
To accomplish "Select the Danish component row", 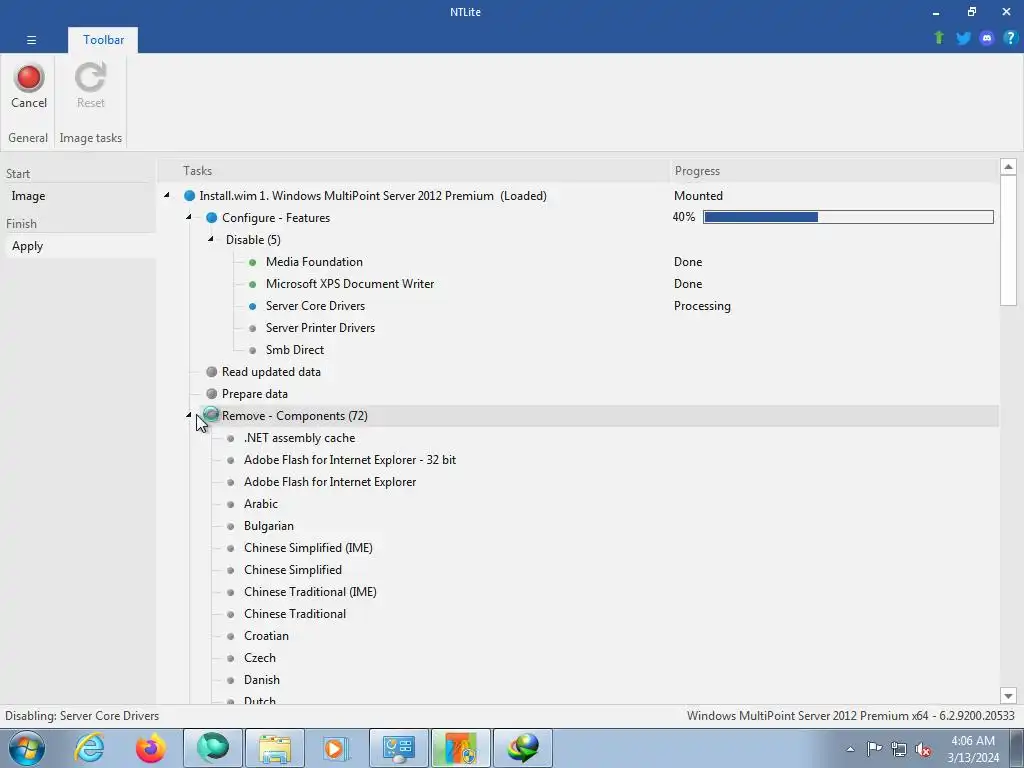I will click(261, 680).
